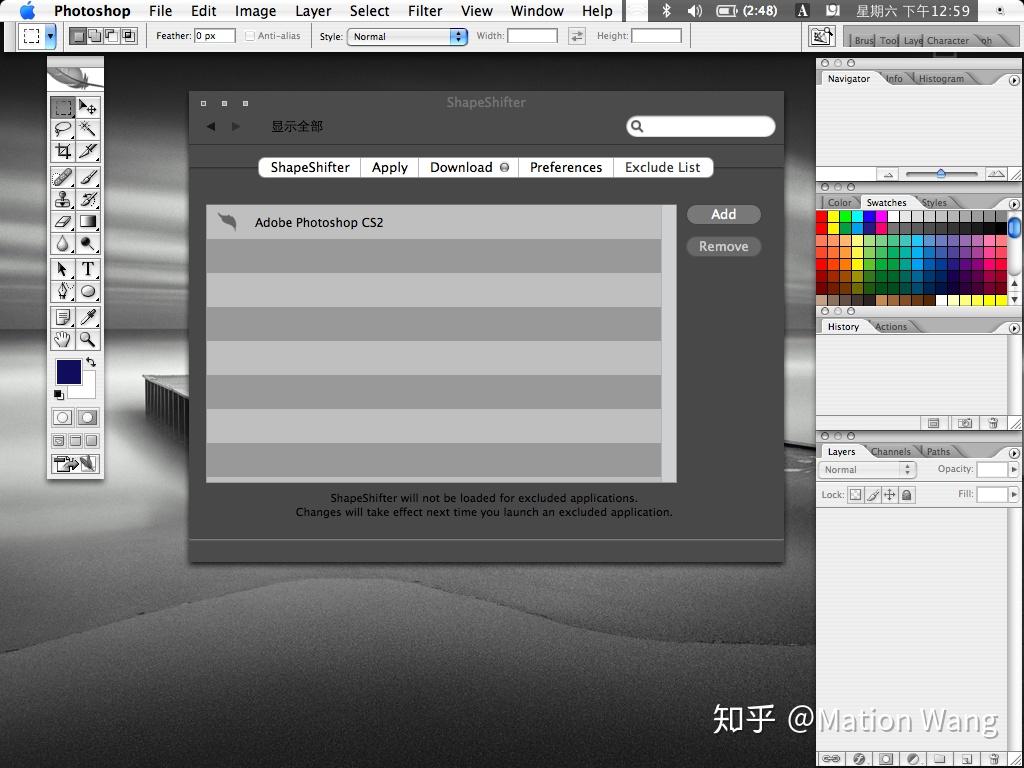Select the Magic Wand tool

tap(88, 129)
